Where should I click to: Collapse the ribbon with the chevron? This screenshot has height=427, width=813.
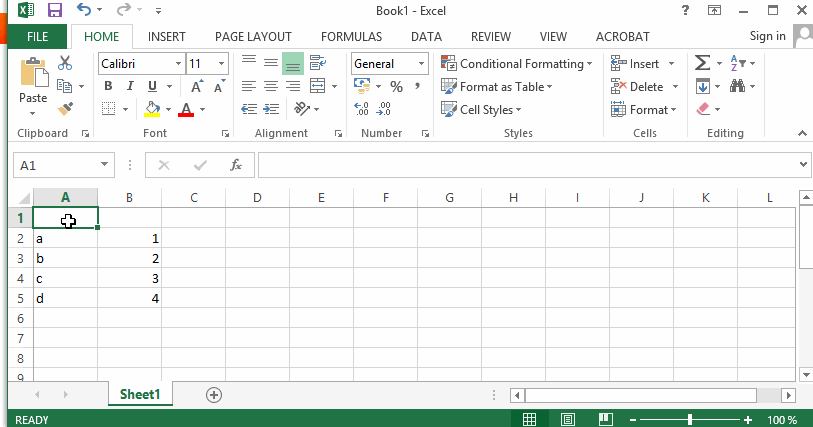802,133
